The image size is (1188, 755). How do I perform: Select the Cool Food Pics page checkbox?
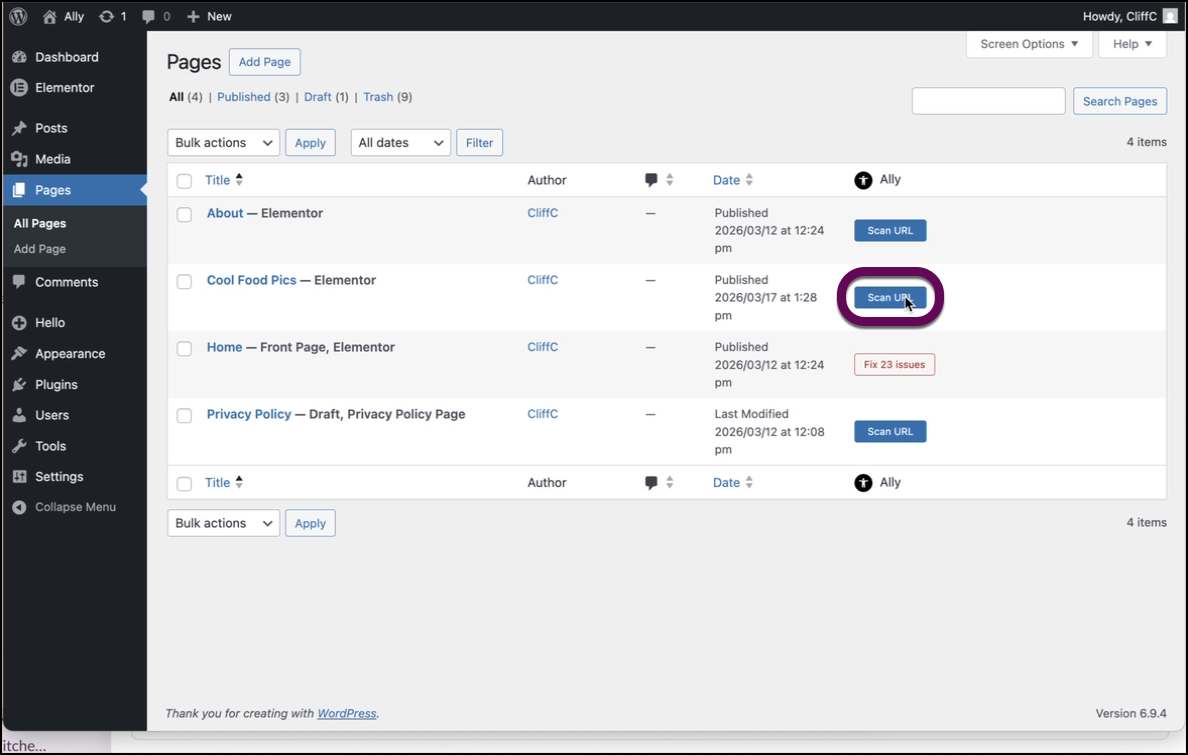point(184,281)
